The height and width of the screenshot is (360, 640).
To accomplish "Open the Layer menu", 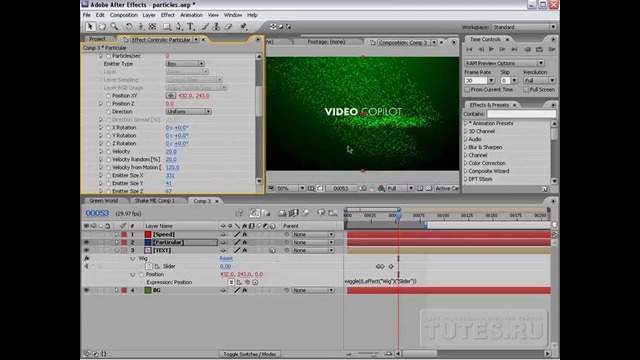I will coord(149,15).
